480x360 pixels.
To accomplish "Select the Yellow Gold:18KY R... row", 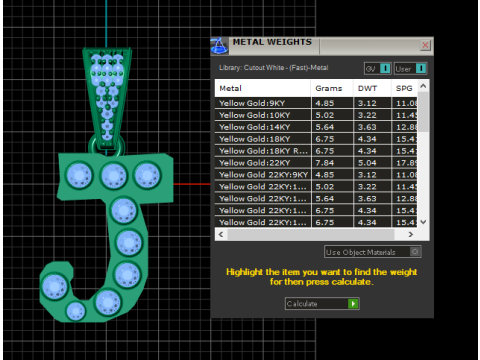I will pyautogui.click(x=316, y=151).
